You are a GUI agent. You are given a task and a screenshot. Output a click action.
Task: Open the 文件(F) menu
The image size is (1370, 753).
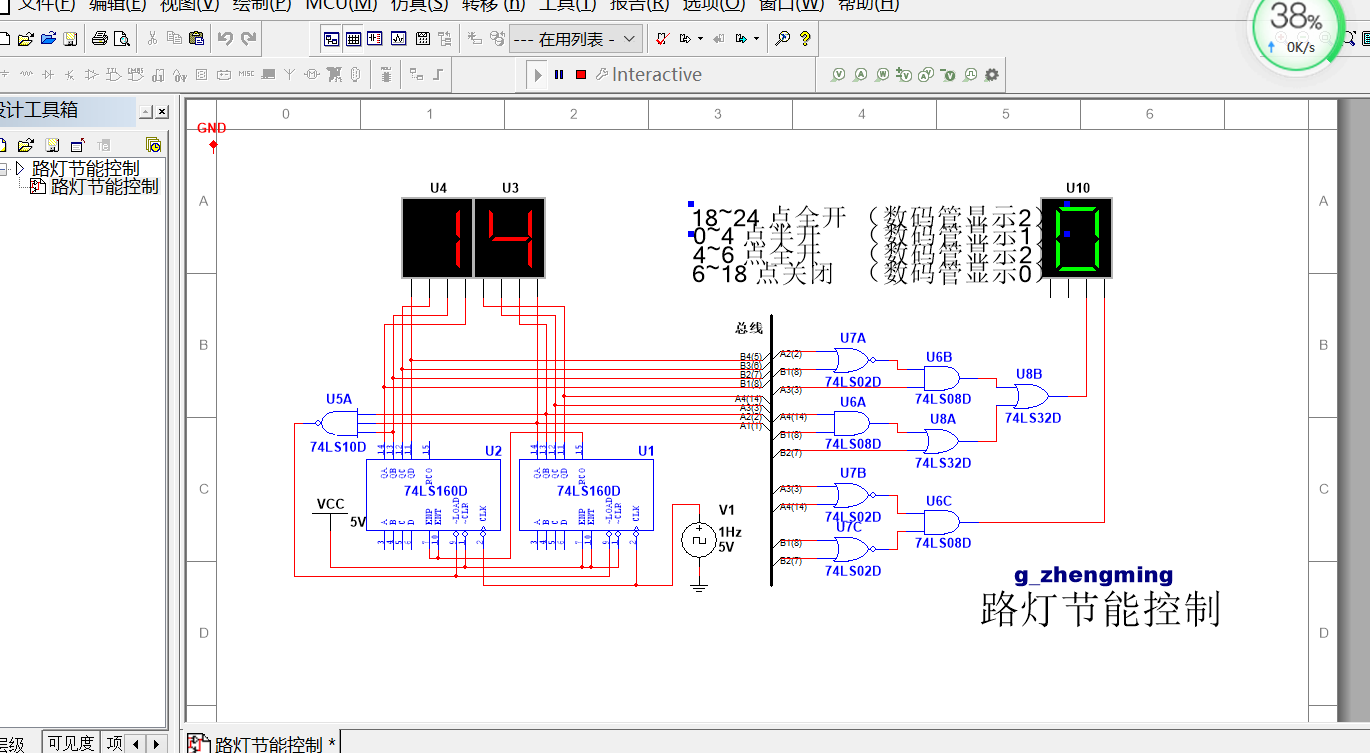[x=46, y=5]
